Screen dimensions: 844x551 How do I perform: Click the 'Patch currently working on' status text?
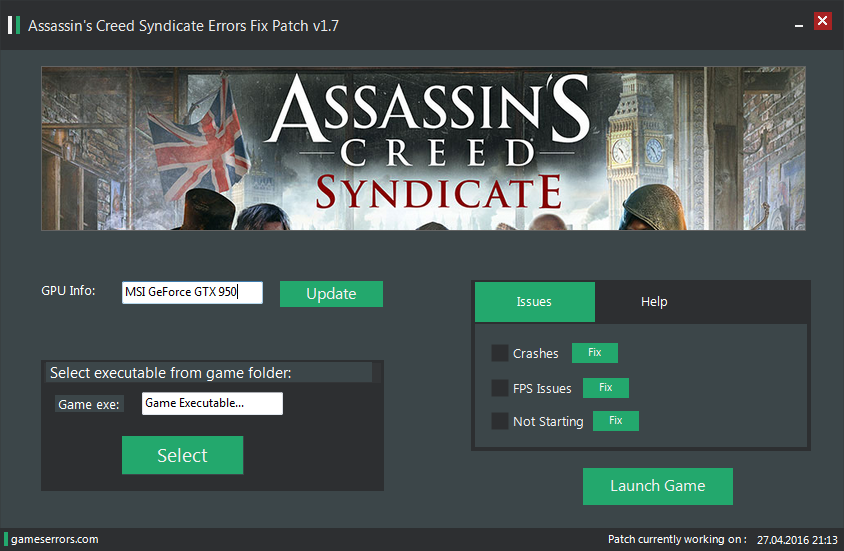[677, 539]
